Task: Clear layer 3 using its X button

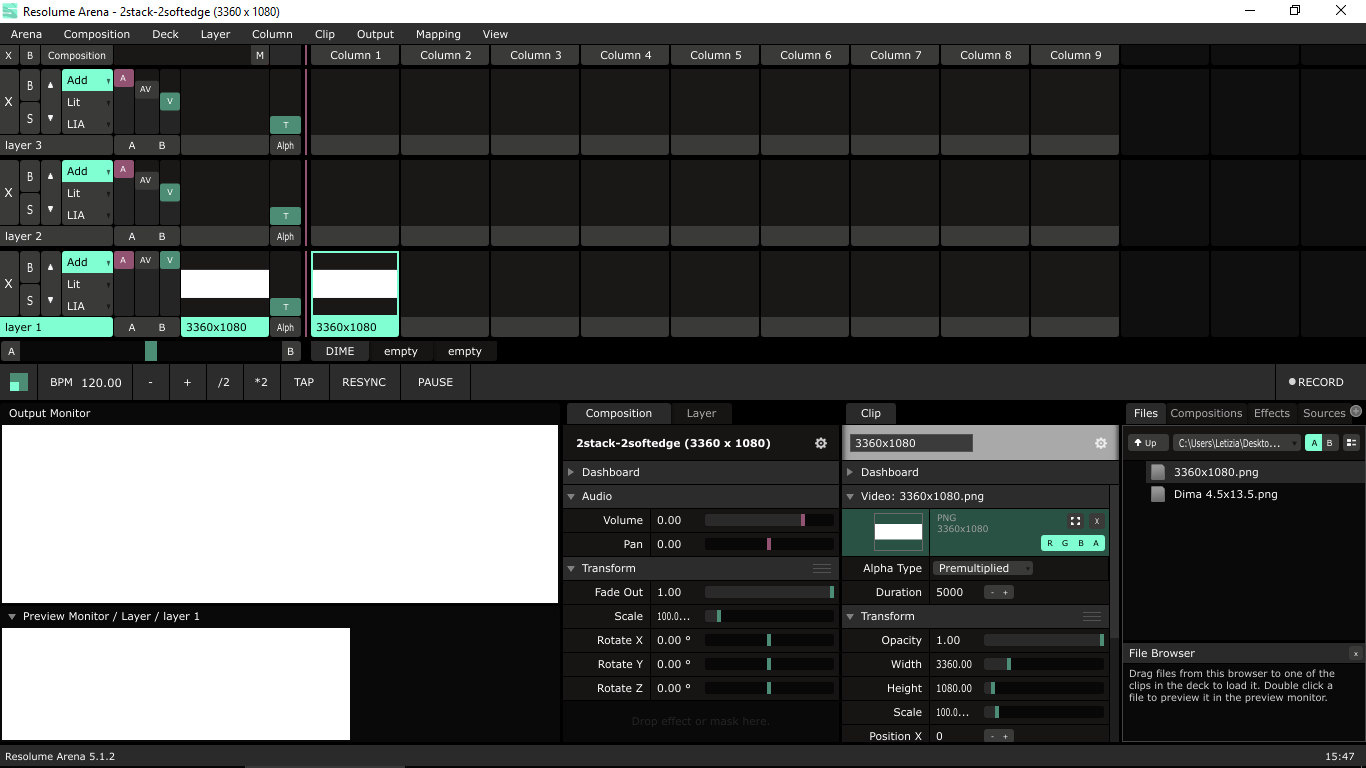Action: point(9,102)
